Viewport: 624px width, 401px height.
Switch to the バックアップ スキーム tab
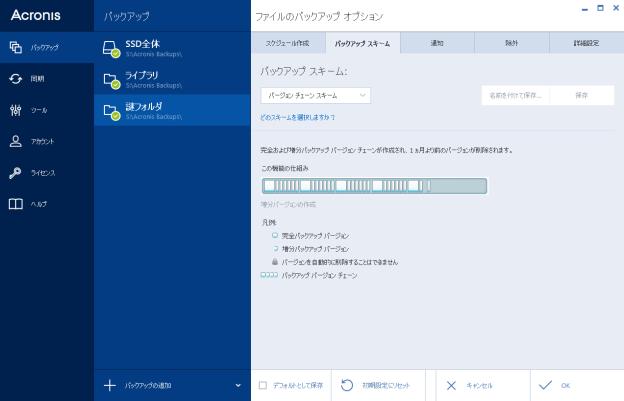pyautogui.click(x=363, y=43)
